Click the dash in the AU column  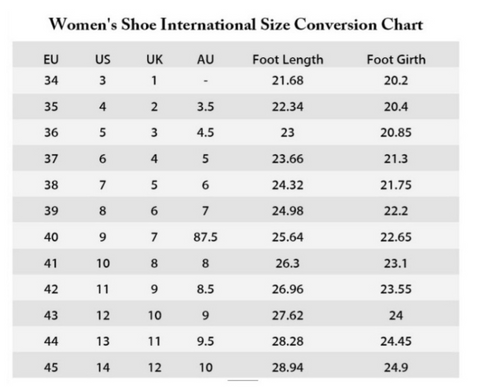206,81
